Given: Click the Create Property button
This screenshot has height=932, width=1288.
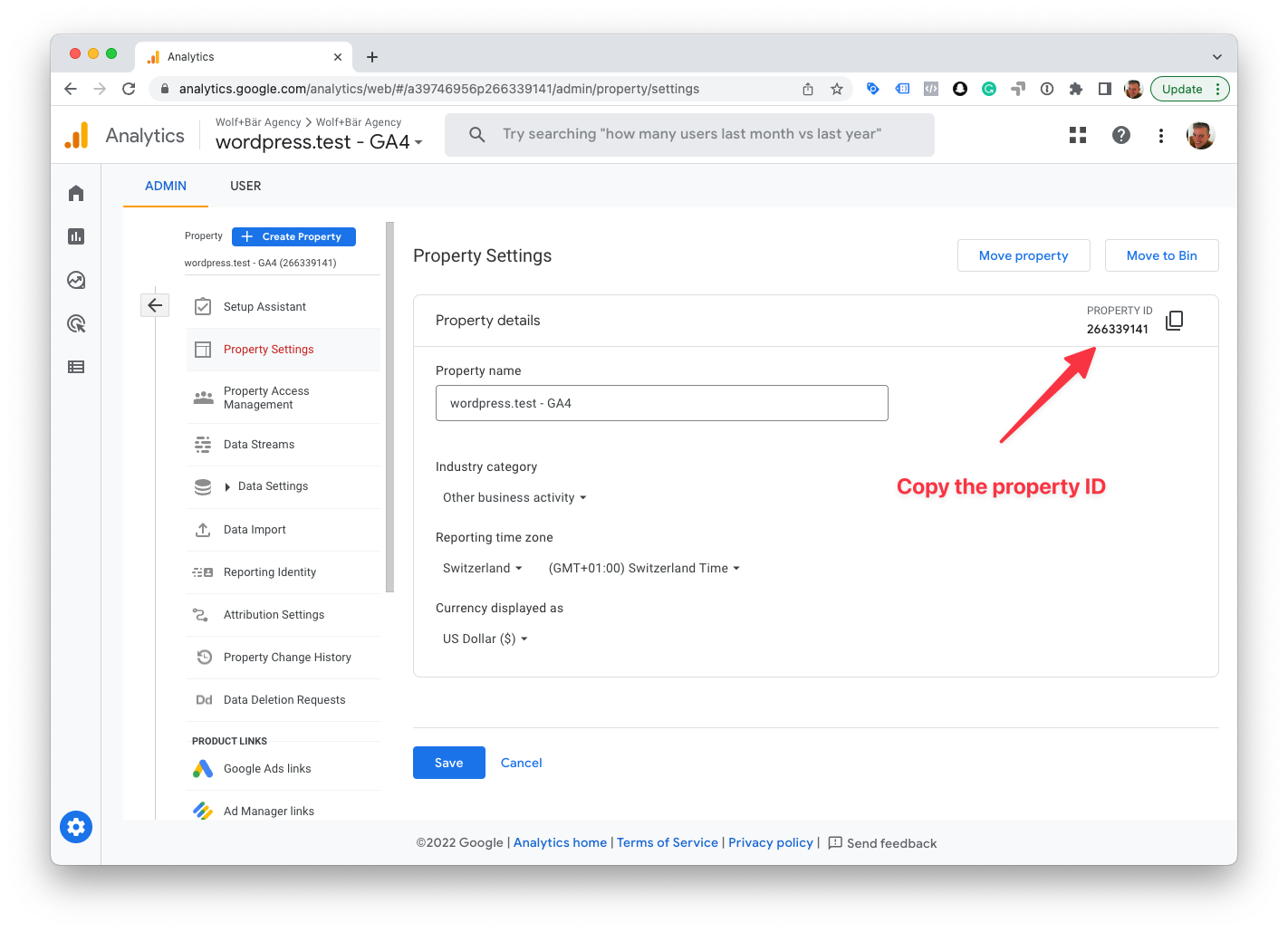Looking at the screenshot, I should point(293,236).
